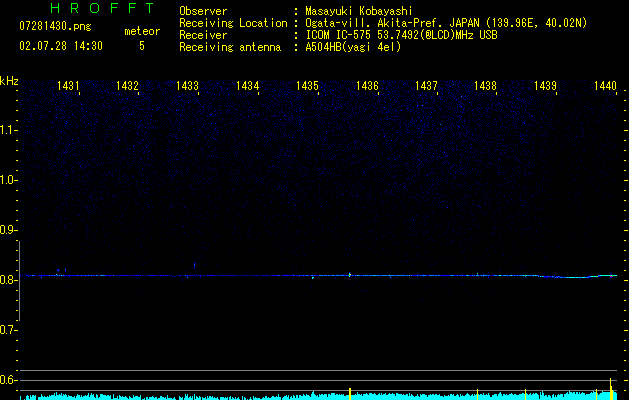The width and height of the screenshot is (629, 400).
Task: Click the 0.9 kHz axis label
Action: pyautogui.click(x=8, y=230)
